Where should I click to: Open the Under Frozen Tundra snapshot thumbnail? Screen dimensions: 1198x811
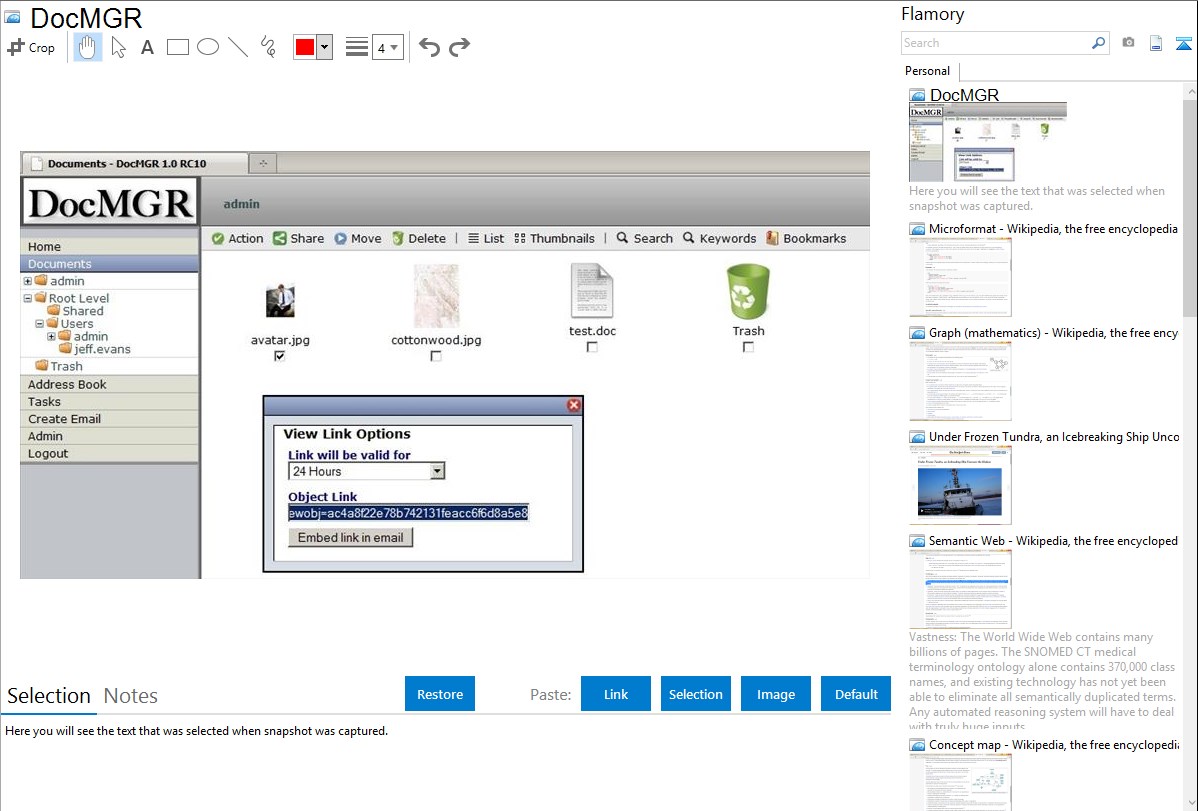pos(960,485)
